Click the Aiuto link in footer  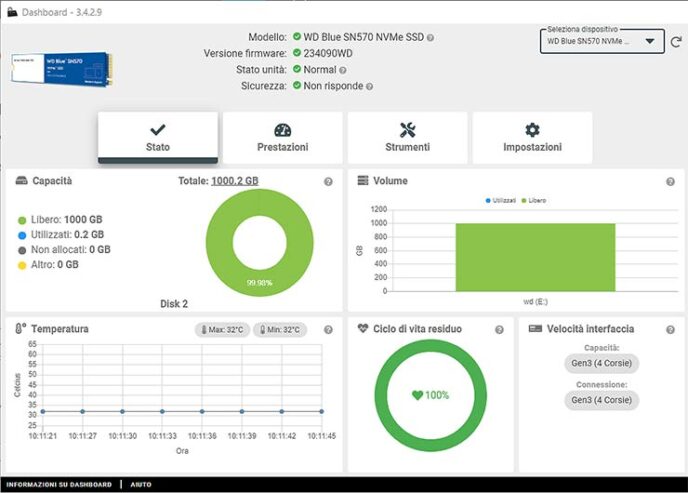(x=141, y=484)
